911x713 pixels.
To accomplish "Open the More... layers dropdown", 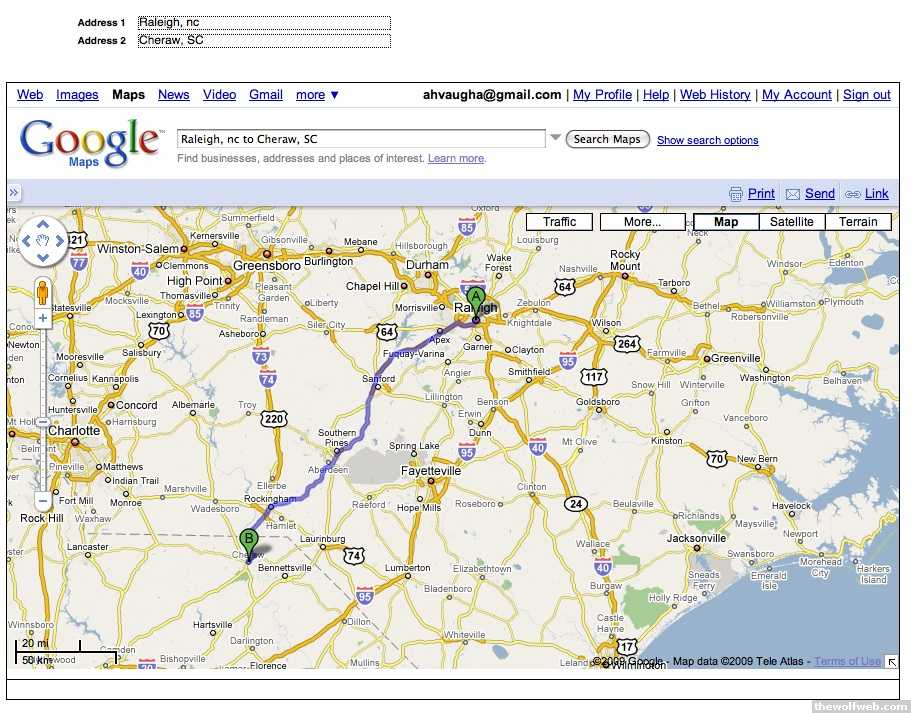I will coord(642,222).
